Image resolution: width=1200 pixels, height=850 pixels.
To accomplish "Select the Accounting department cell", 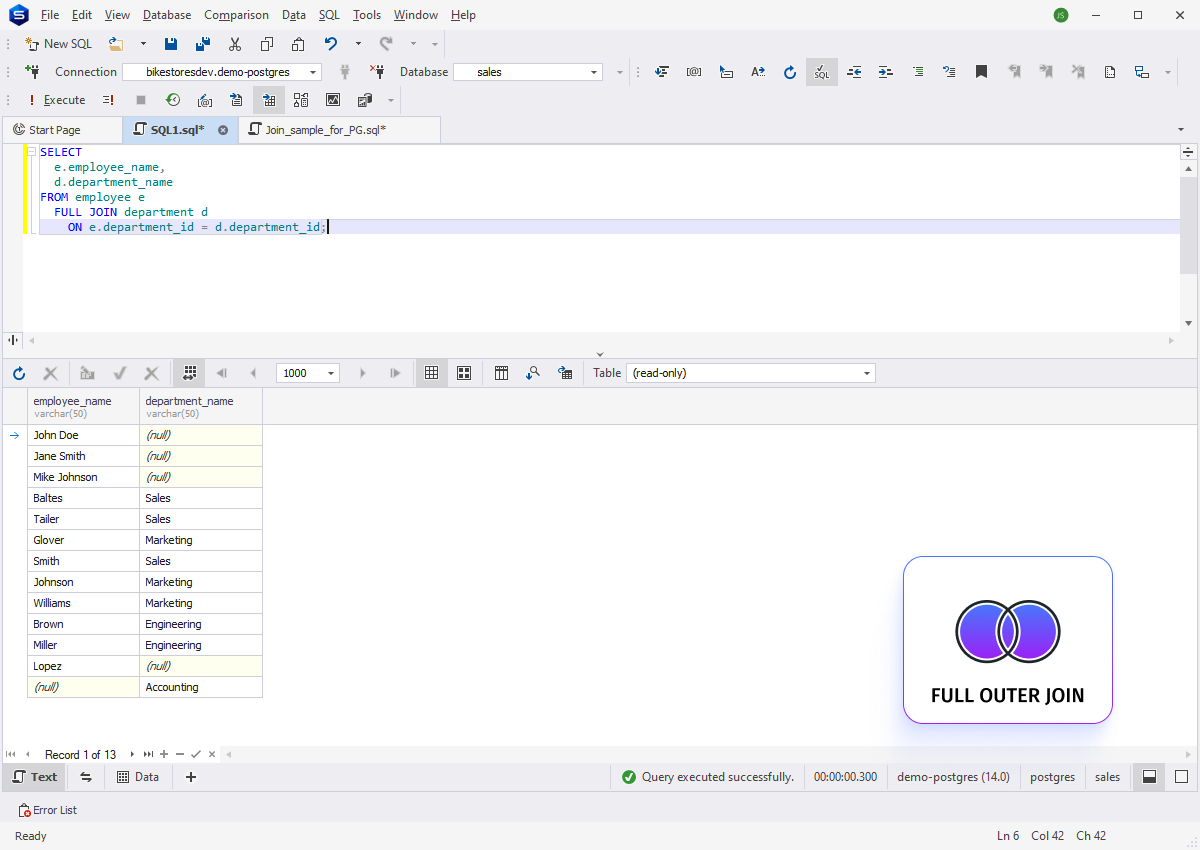I will pos(201,687).
